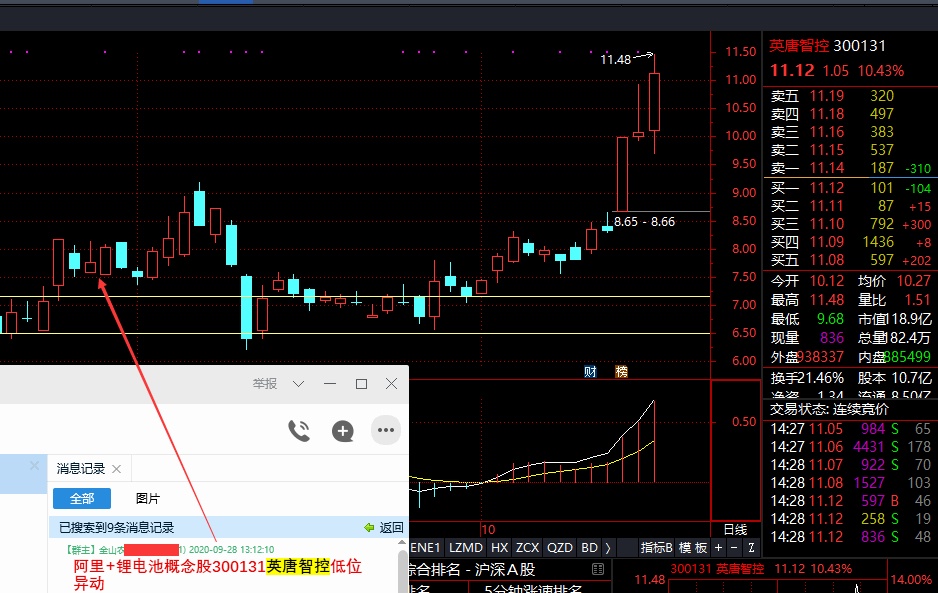Zoom in chart with plus button
Image resolution: width=938 pixels, height=593 pixels.
tap(718, 548)
